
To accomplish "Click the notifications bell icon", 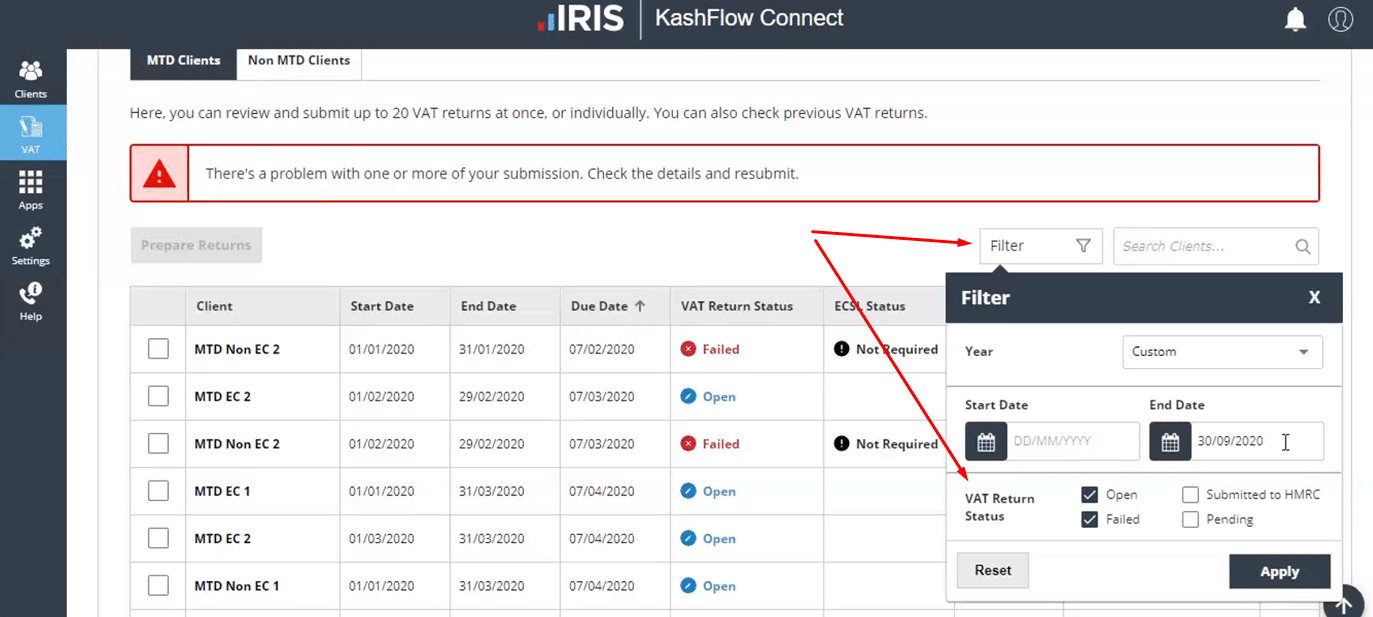I will [x=1295, y=19].
